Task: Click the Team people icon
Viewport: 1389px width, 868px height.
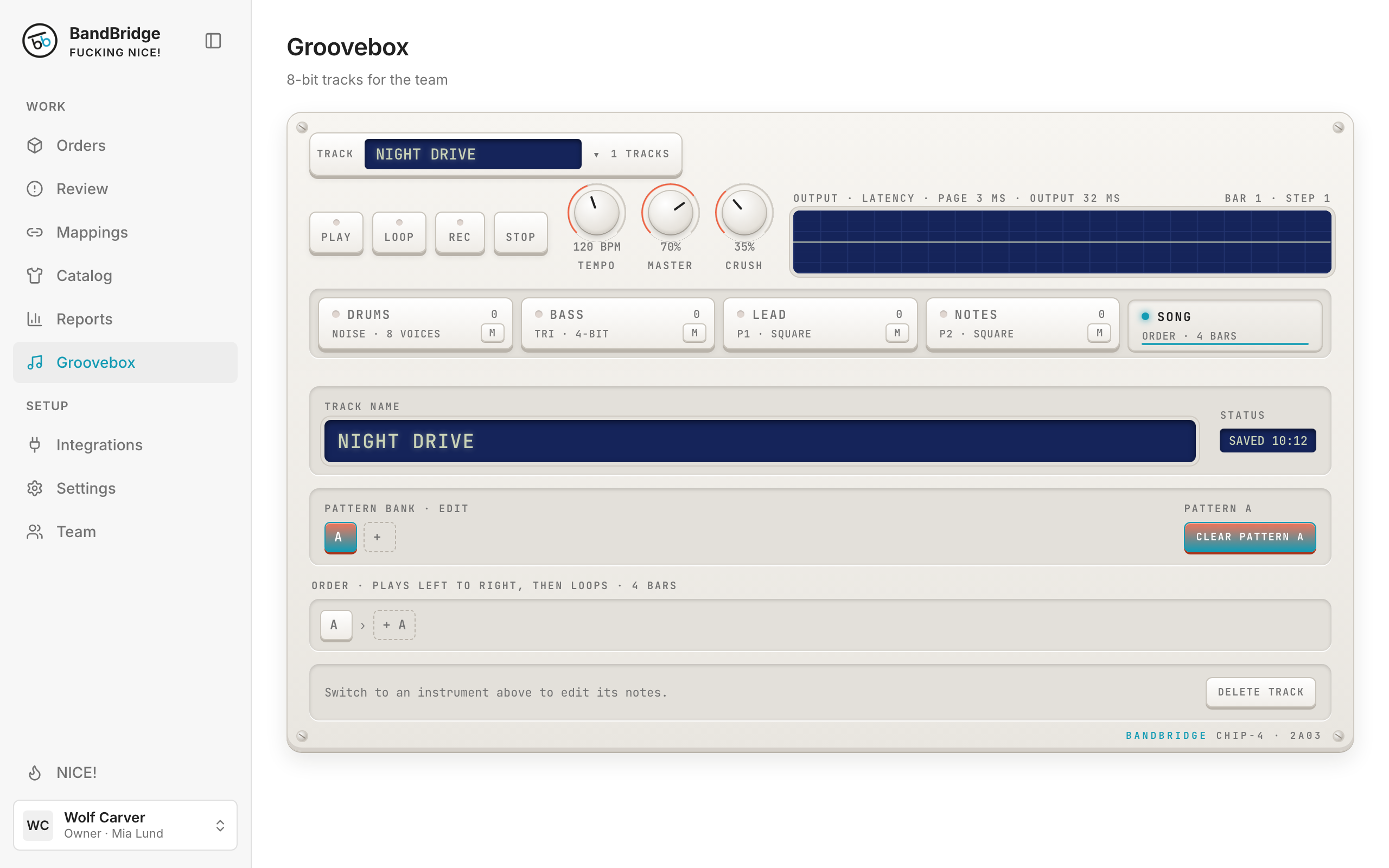Action: pos(35,532)
